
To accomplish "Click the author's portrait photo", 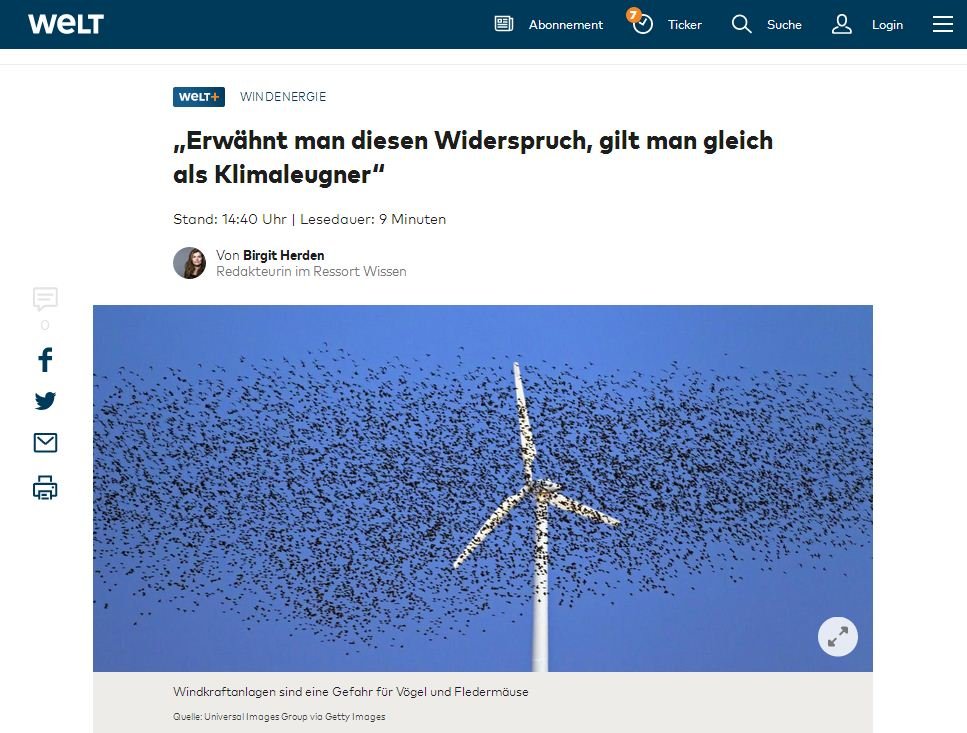I will coord(190,263).
